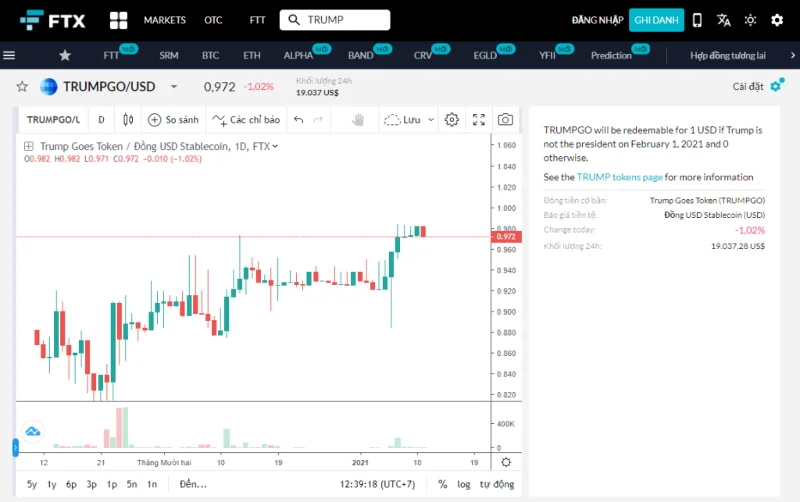Open the Prediction tab
This screenshot has width=800, height=502.
coord(611,55)
